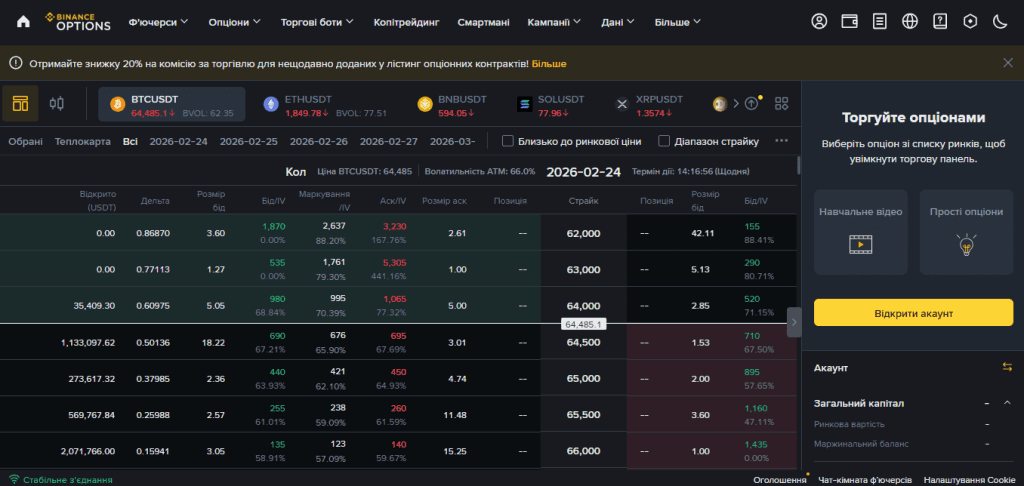Select the 2026-02-24 expiry tab
The height and width of the screenshot is (486, 1024).
[x=178, y=141]
